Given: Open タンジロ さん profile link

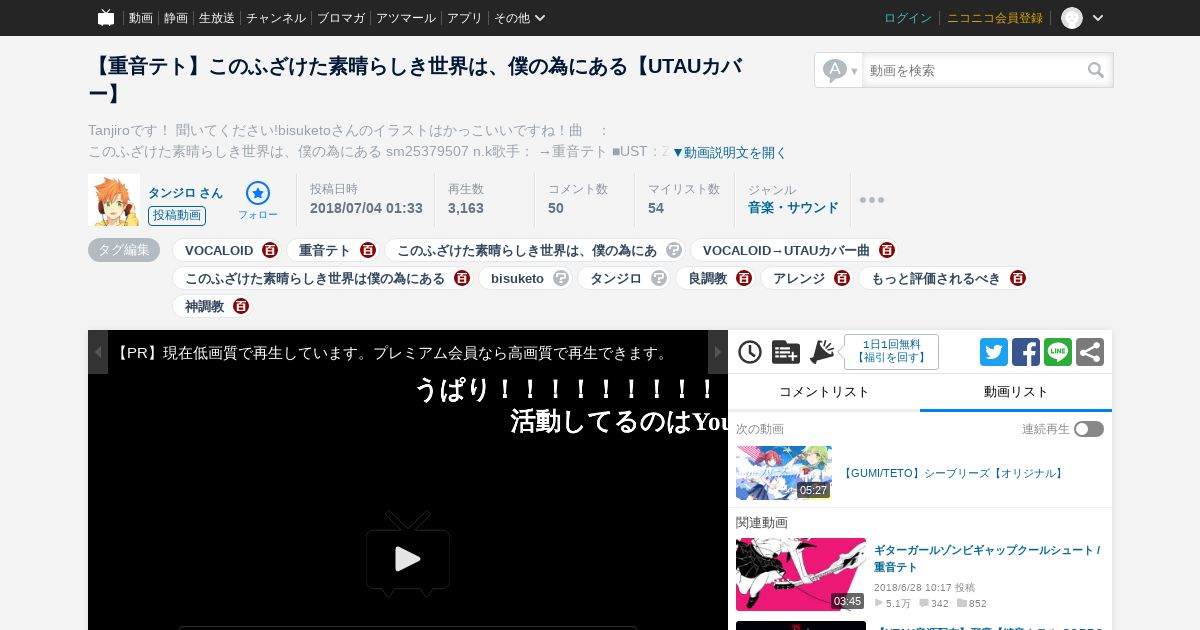Looking at the screenshot, I should coord(186,193).
